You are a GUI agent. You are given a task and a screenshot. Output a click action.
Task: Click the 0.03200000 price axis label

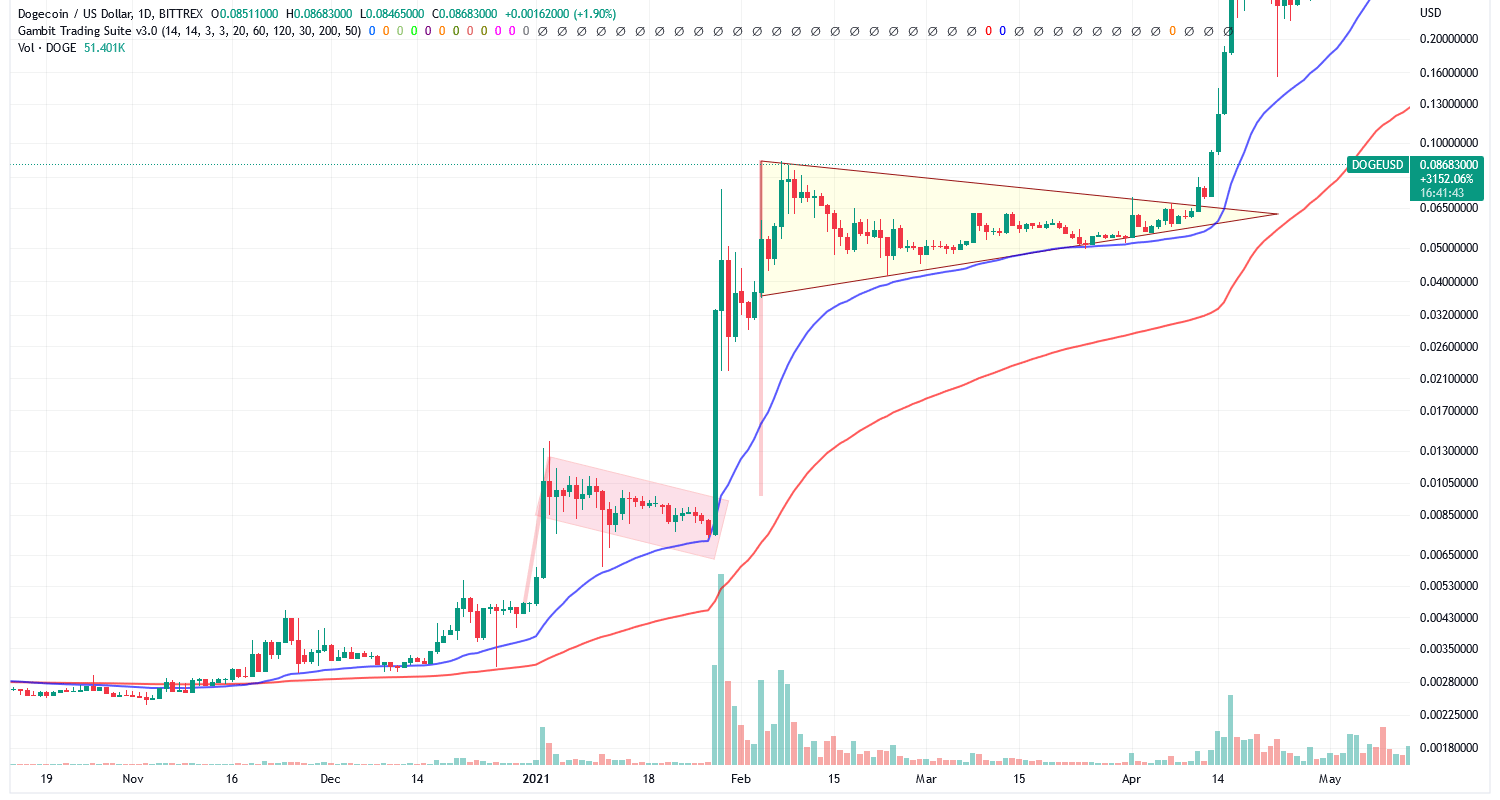click(1450, 315)
